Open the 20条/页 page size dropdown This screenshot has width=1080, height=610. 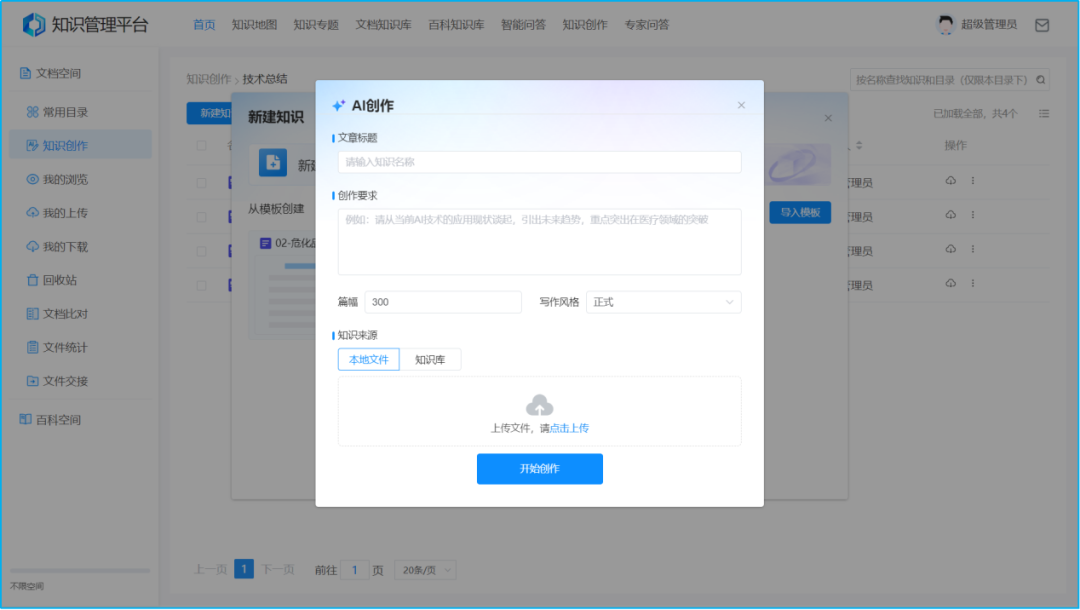[425, 568]
